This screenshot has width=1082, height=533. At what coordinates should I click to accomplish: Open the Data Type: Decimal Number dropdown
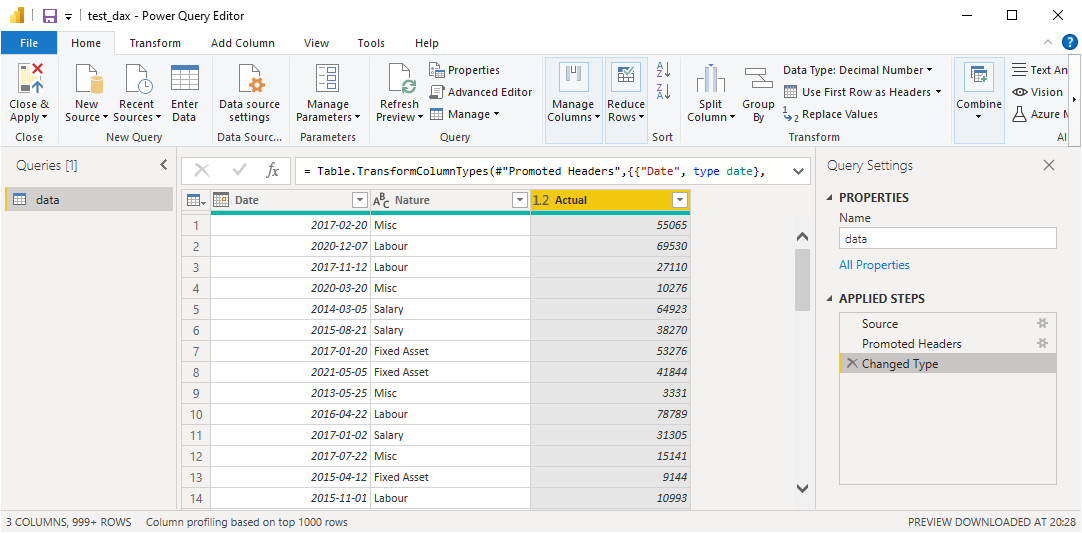tap(857, 70)
